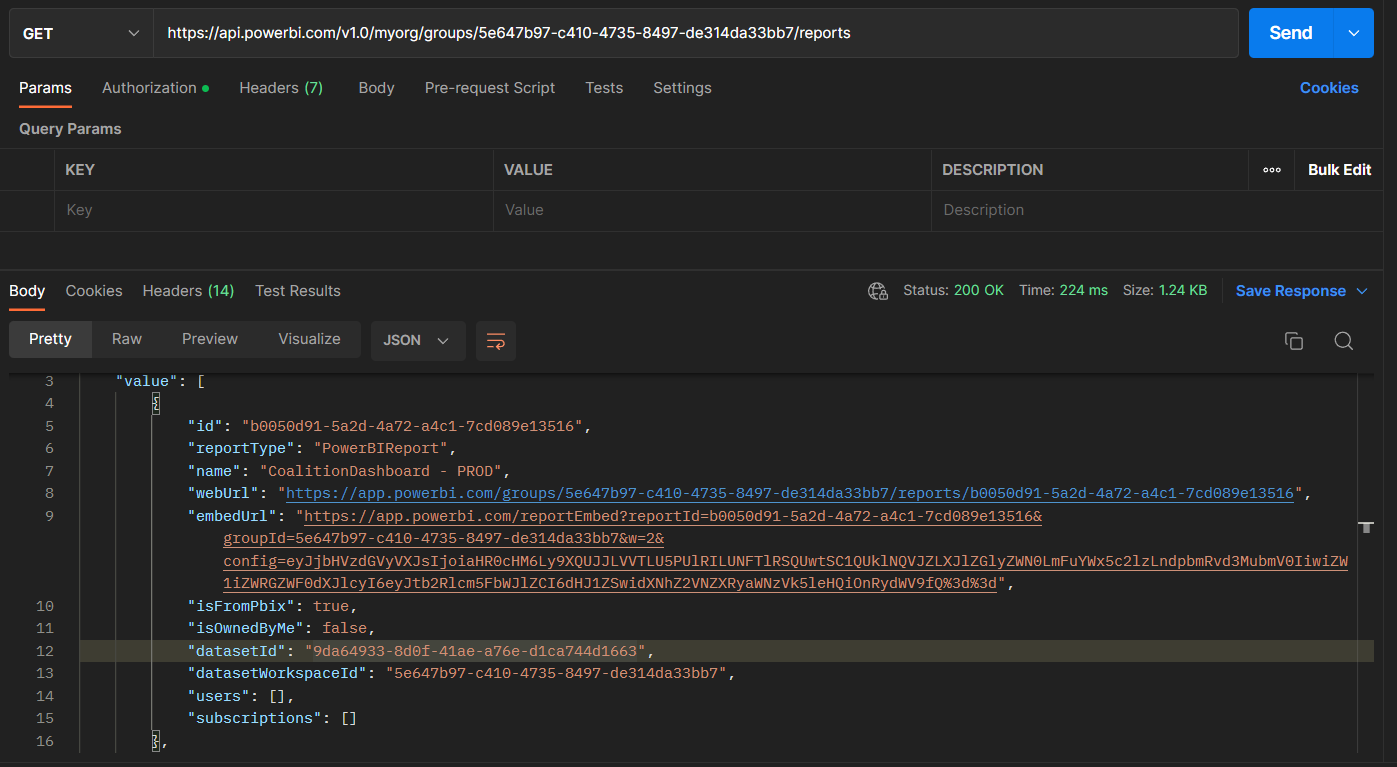Expand the Send button options arrow
Viewport: 1397px width, 767px height.
point(1353,33)
